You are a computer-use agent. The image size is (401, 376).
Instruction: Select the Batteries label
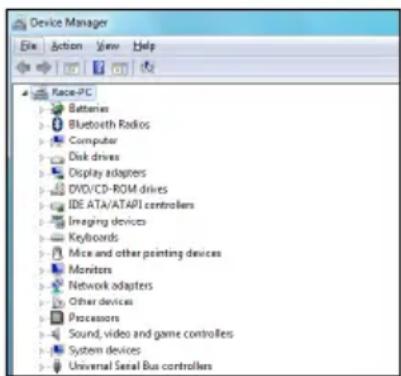88,109
